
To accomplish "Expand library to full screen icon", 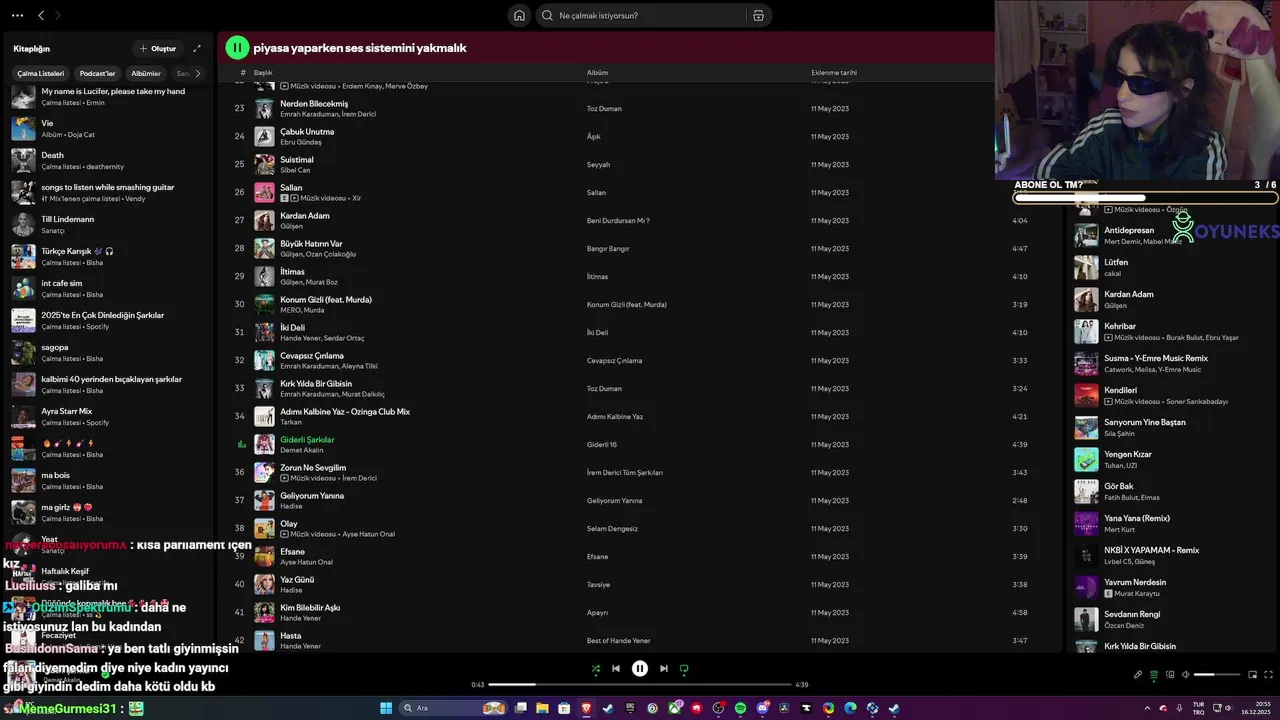I will tap(197, 48).
